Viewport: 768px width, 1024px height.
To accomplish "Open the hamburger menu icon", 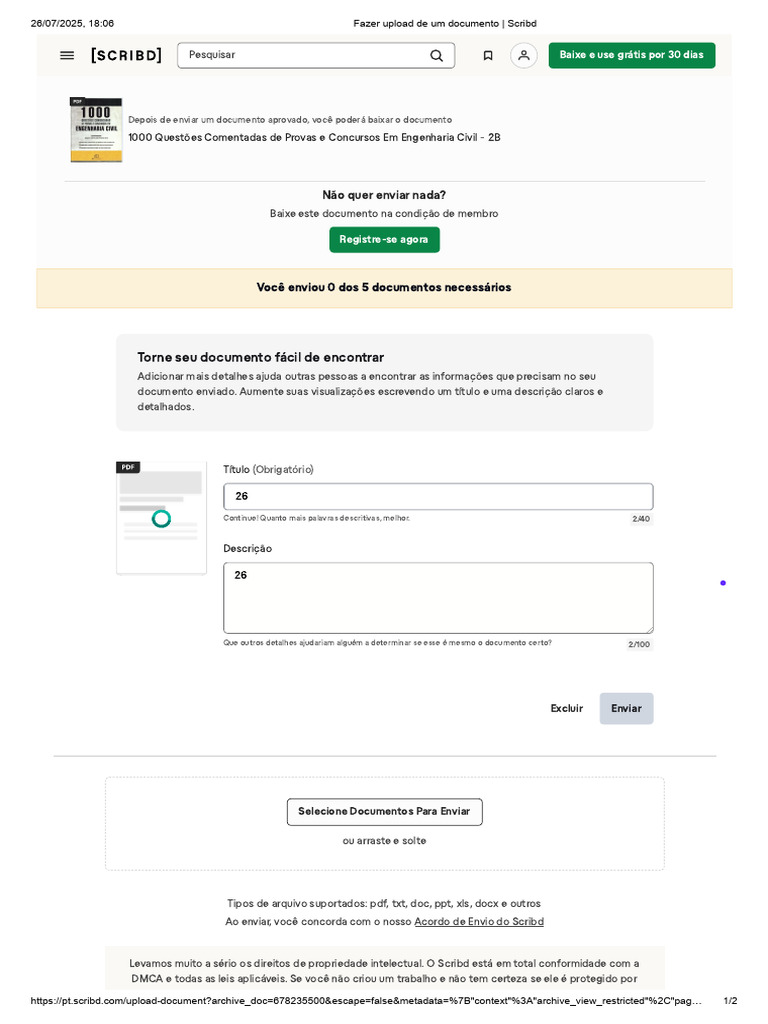I will tap(67, 55).
